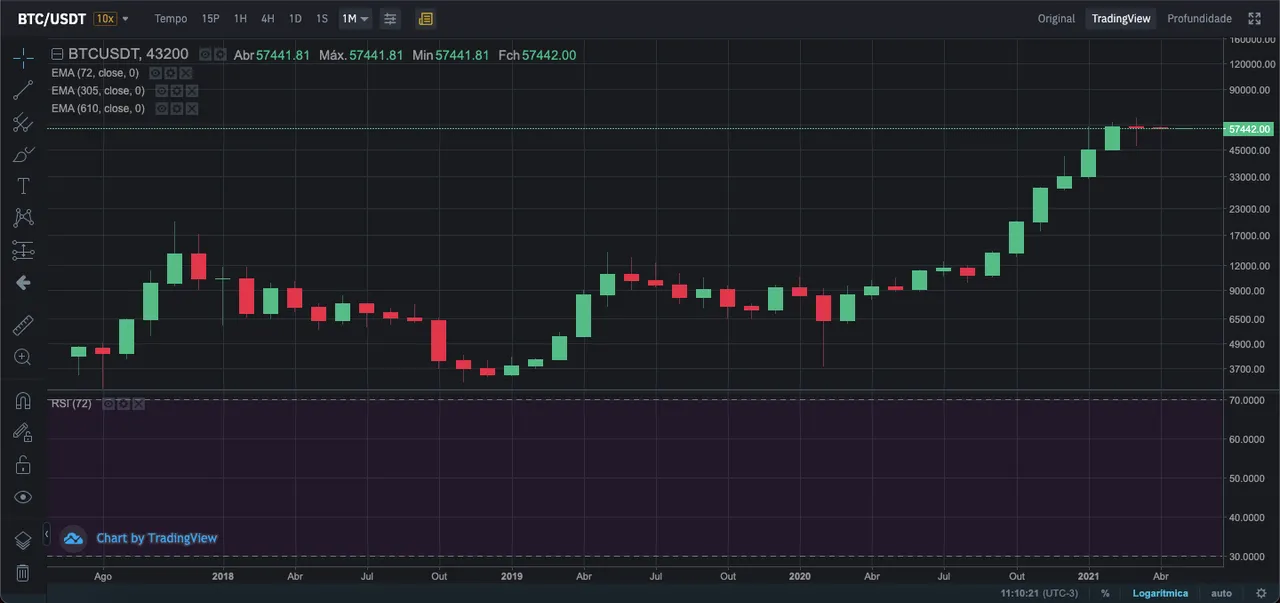The width and height of the screenshot is (1280, 603).
Task: Click the 57442.00 price label
Action: (1250, 129)
